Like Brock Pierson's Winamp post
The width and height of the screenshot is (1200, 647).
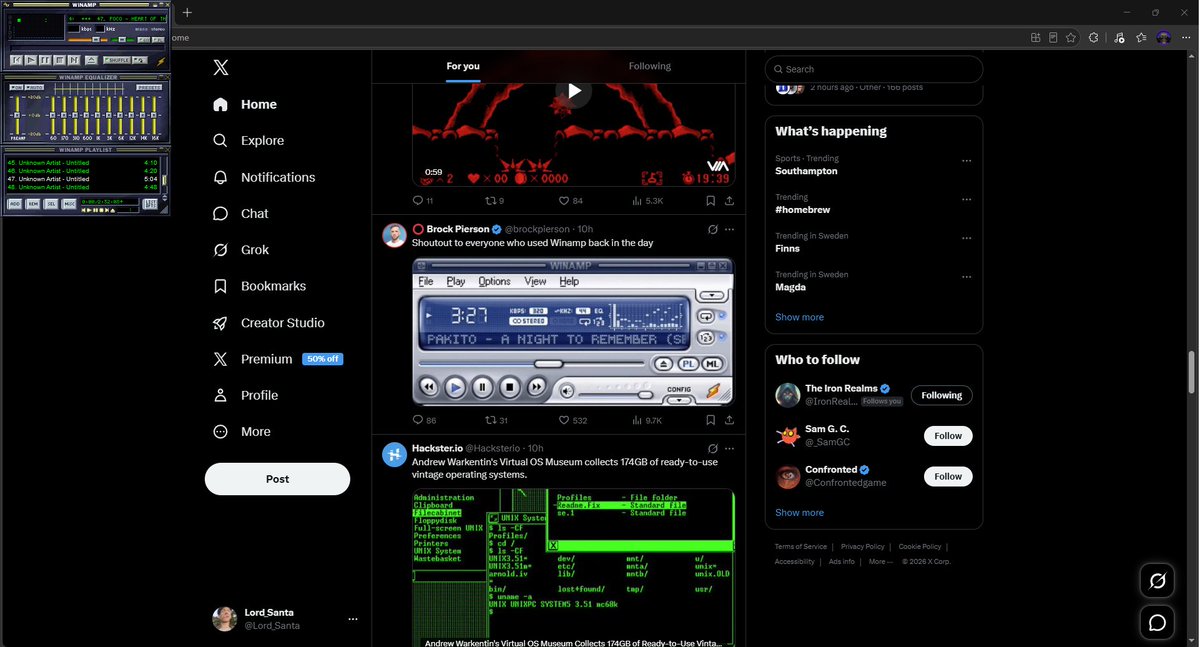(x=573, y=421)
